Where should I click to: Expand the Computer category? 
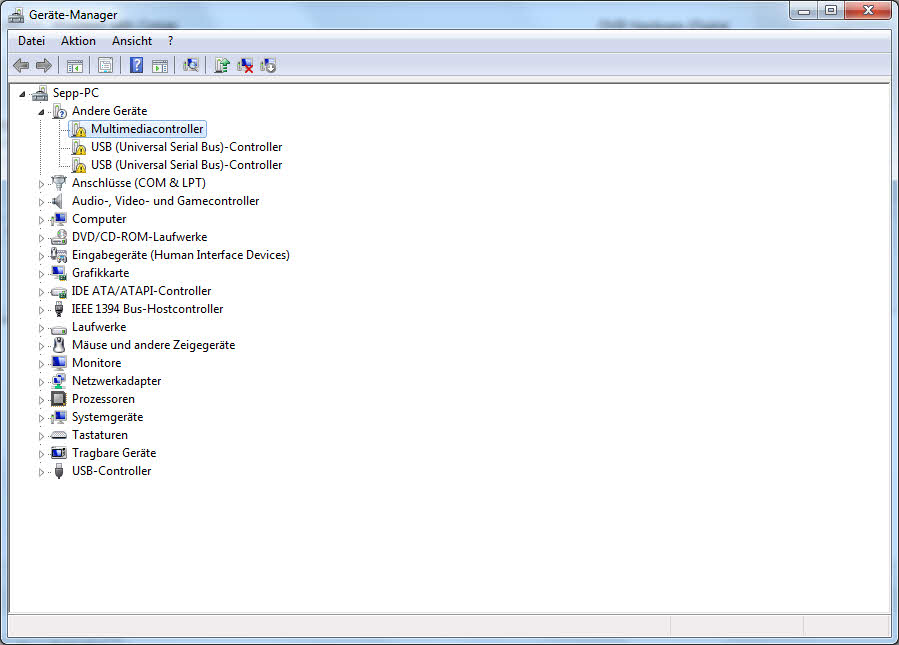[x=41, y=220]
